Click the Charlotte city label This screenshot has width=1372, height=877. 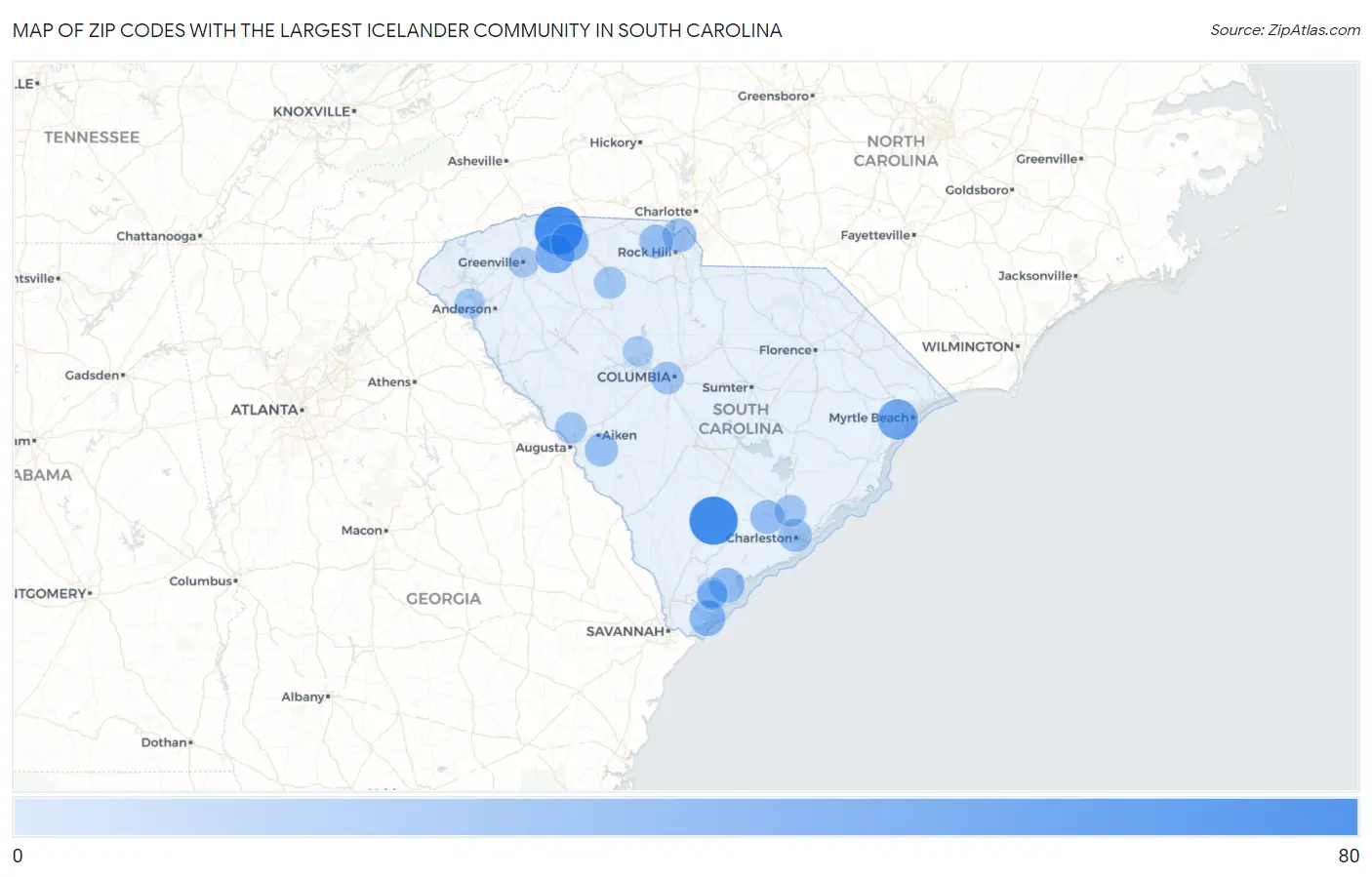point(664,212)
